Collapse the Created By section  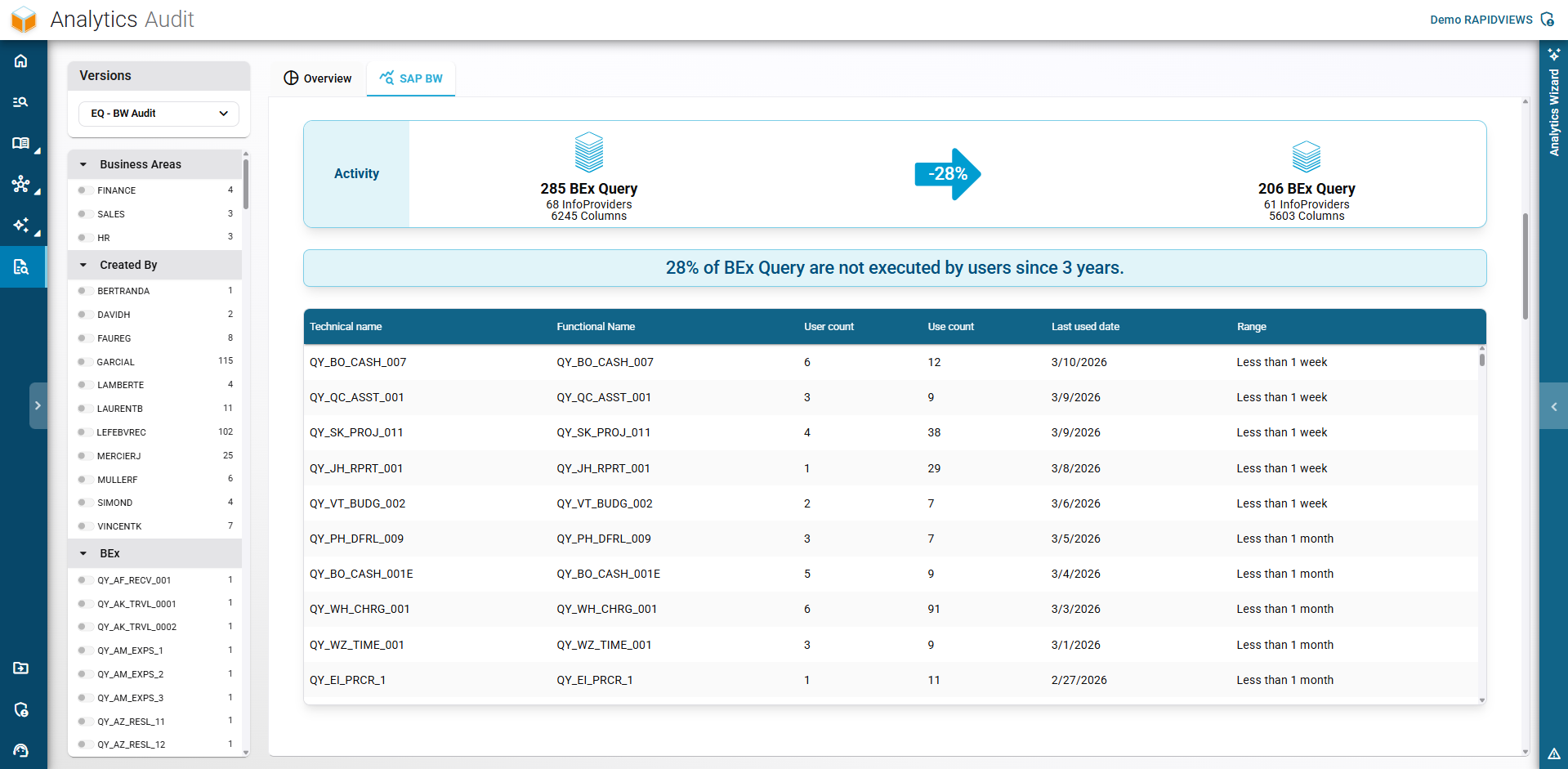tap(83, 265)
